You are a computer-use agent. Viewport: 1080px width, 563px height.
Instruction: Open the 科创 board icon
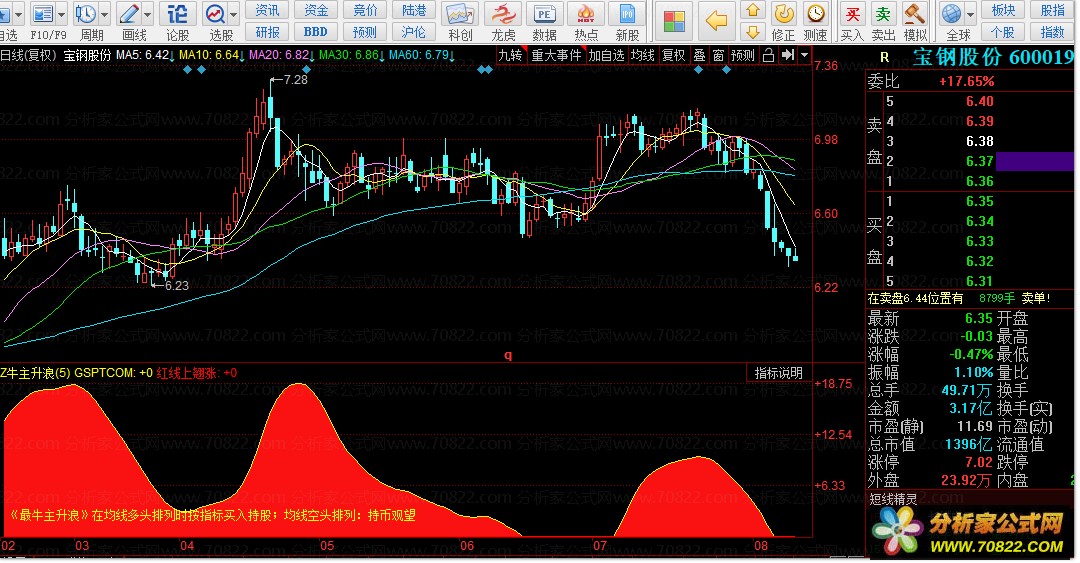(460, 14)
